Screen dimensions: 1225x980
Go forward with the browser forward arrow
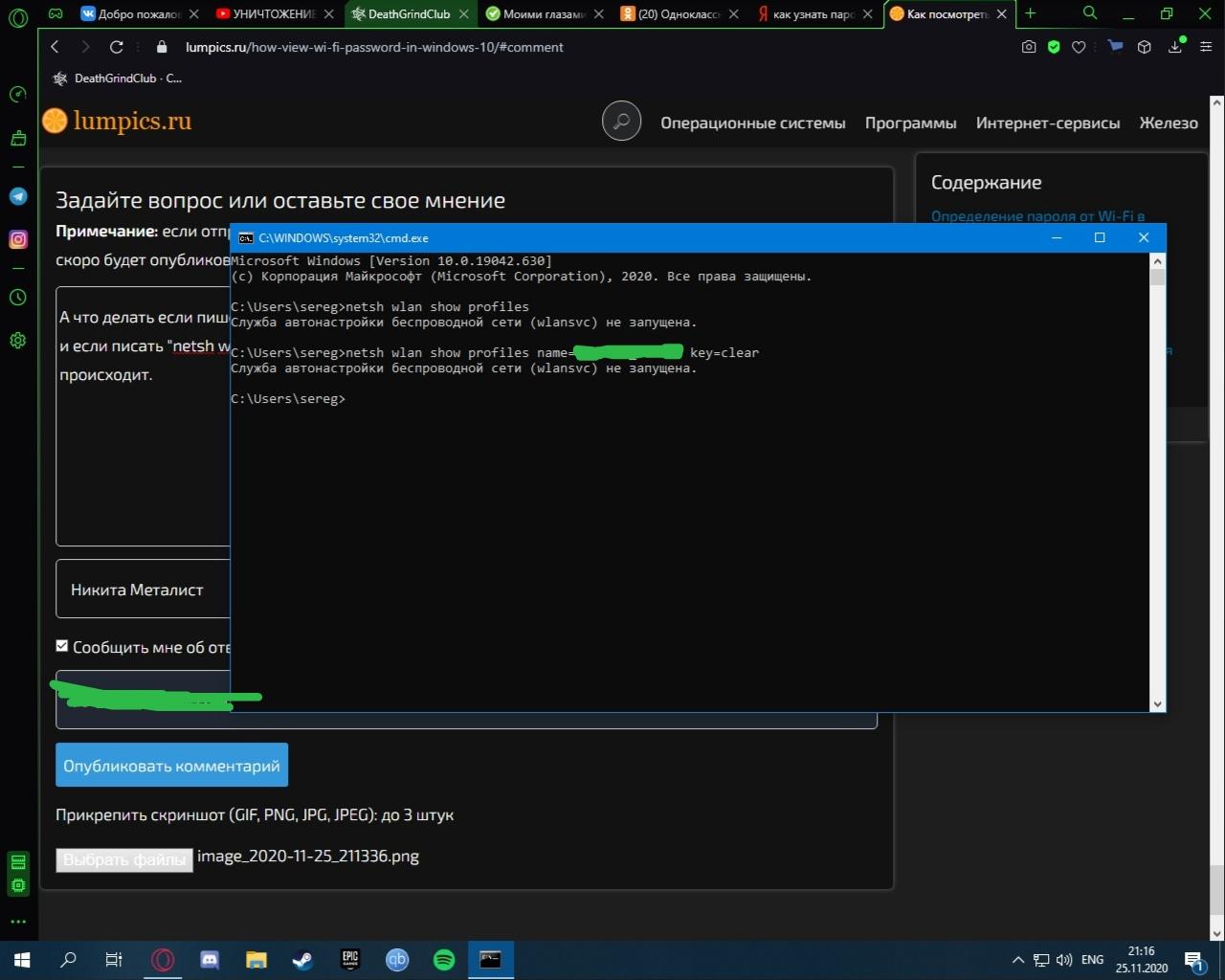click(85, 47)
